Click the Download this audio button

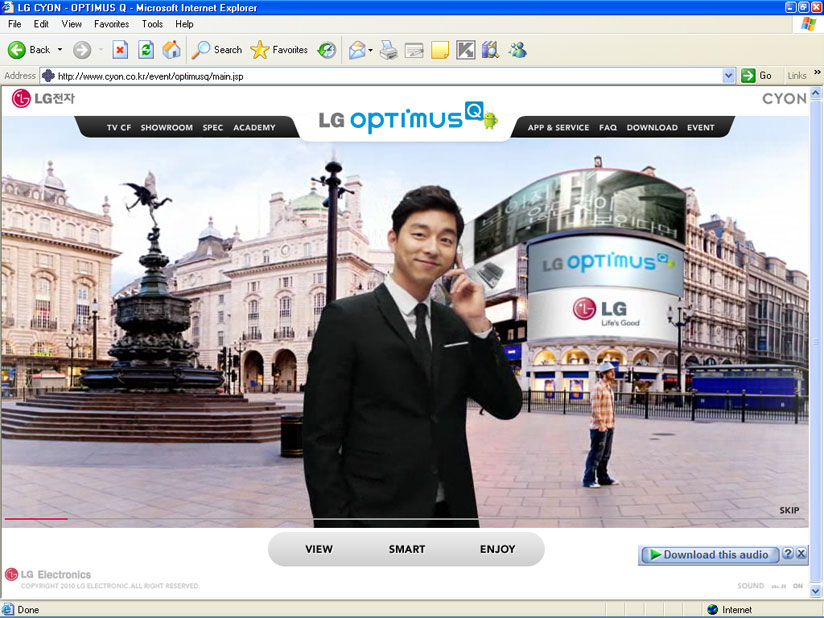[x=709, y=554]
